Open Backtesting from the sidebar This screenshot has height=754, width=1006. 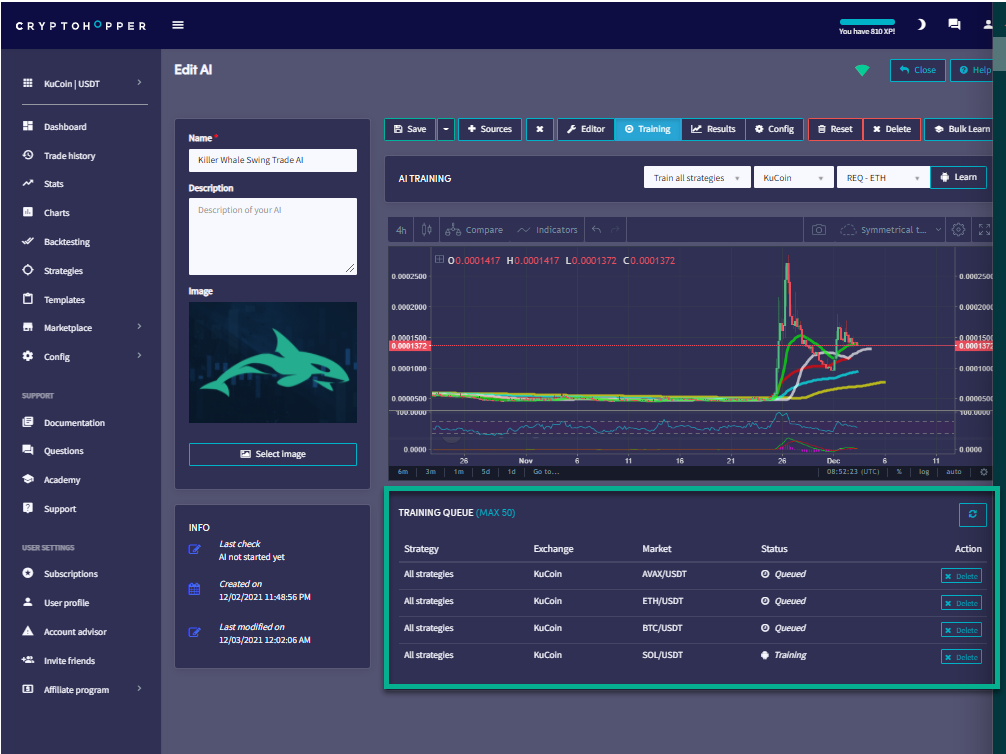(66, 242)
